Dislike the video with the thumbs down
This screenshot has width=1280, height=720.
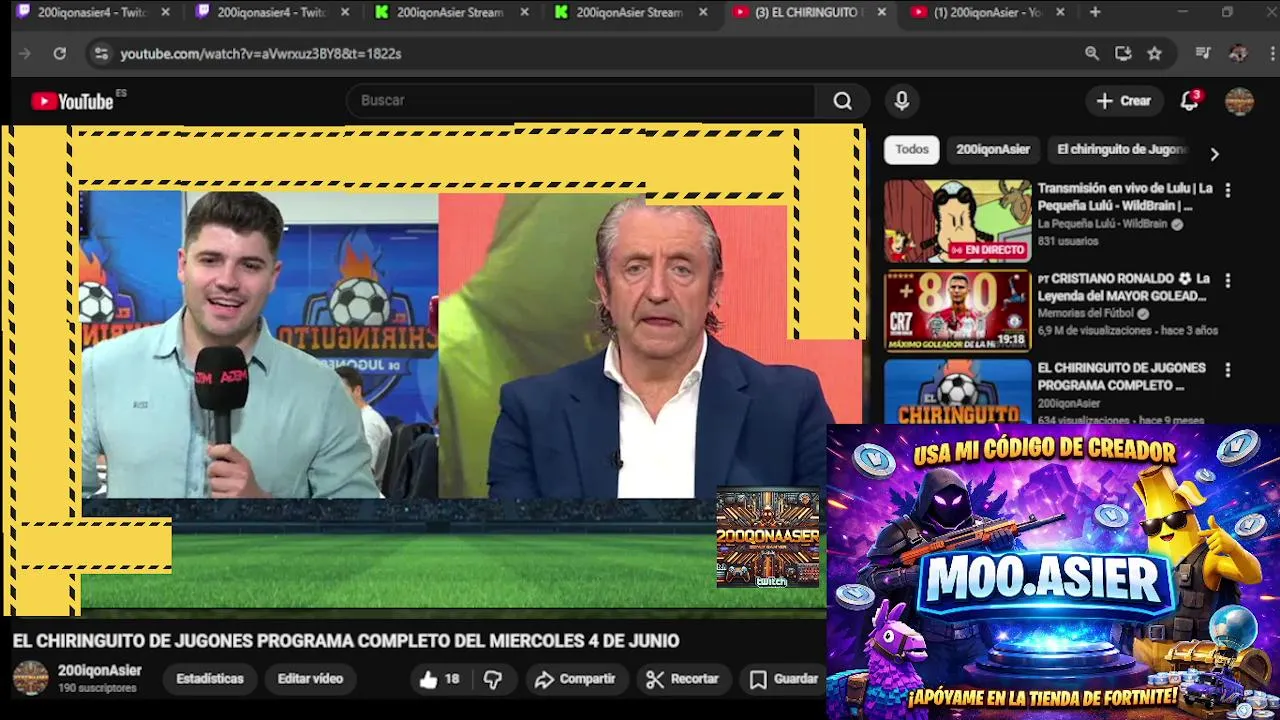[493, 679]
